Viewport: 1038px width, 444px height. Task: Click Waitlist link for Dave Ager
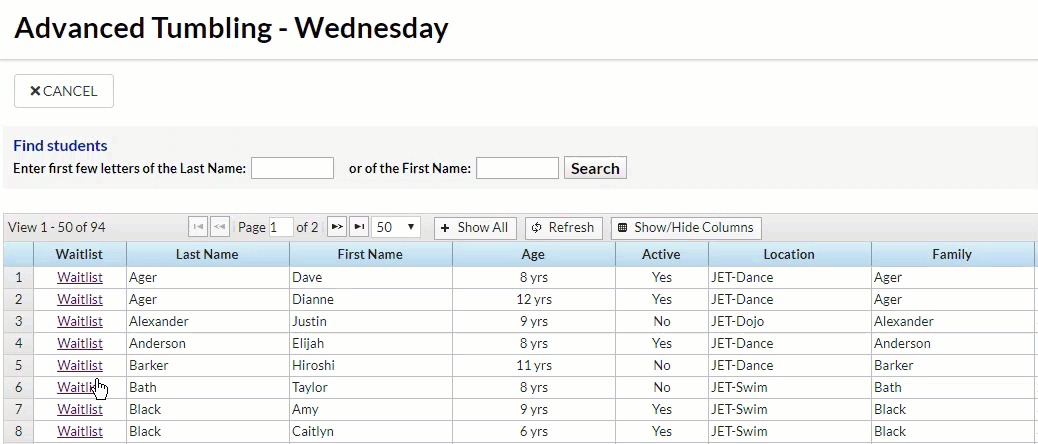[x=80, y=277]
